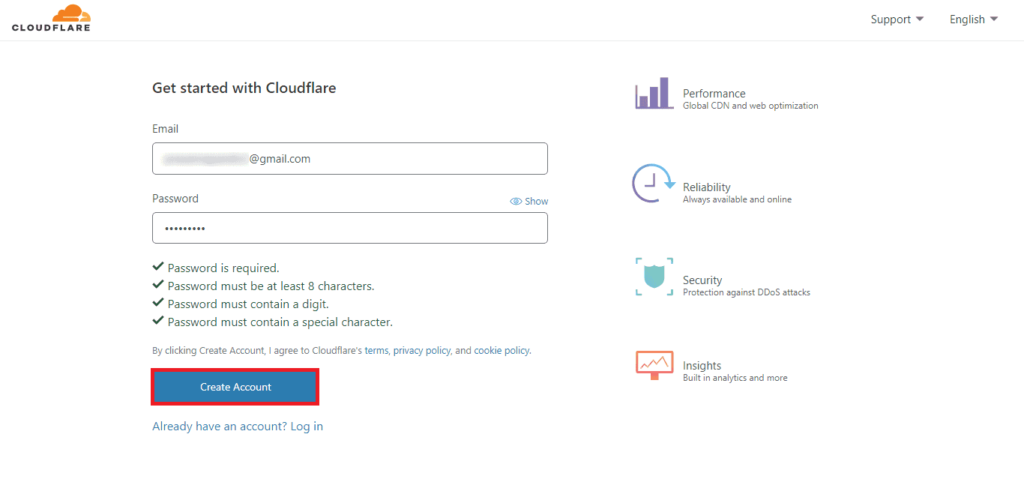Show the password with the eye toggle
Screen dimensions: 1024x488
click(x=529, y=201)
